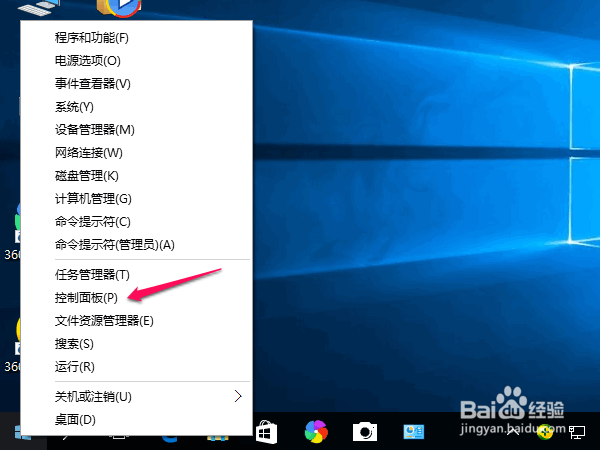The height and width of the screenshot is (450, 600).
Task: Launch 任务管理器(T)
Action: tap(136, 275)
